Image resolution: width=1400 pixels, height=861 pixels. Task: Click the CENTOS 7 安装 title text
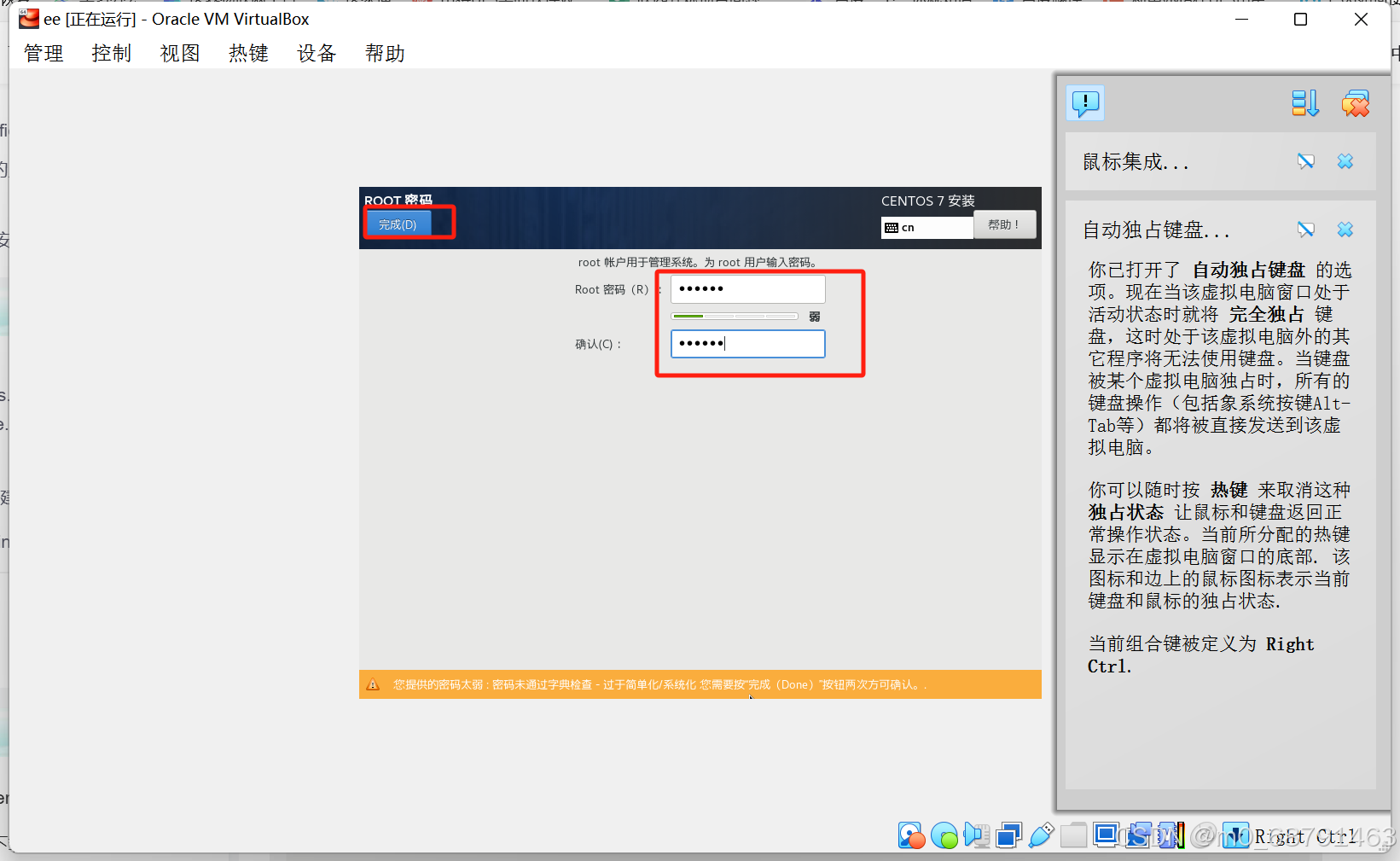pyautogui.click(x=927, y=201)
